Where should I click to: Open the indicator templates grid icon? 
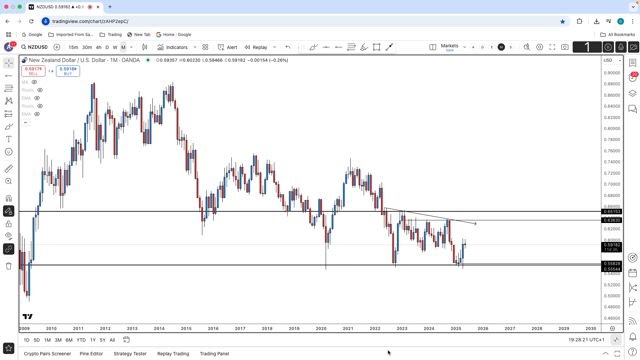205,47
